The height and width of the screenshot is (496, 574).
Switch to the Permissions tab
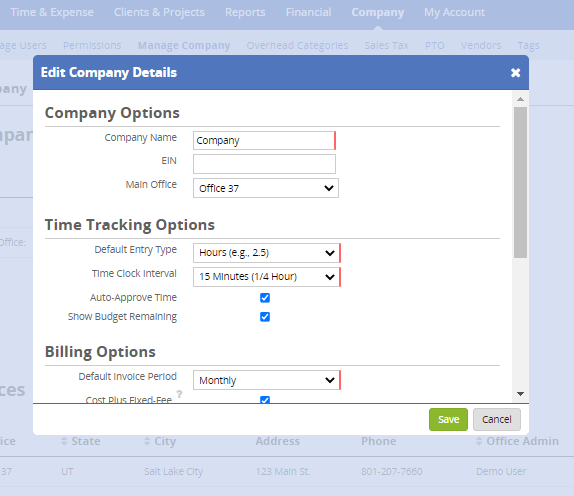(x=92, y=45)
